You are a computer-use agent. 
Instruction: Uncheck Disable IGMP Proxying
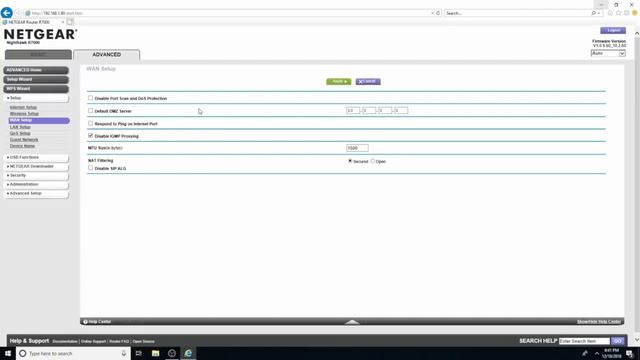click(x=91, y=136)
